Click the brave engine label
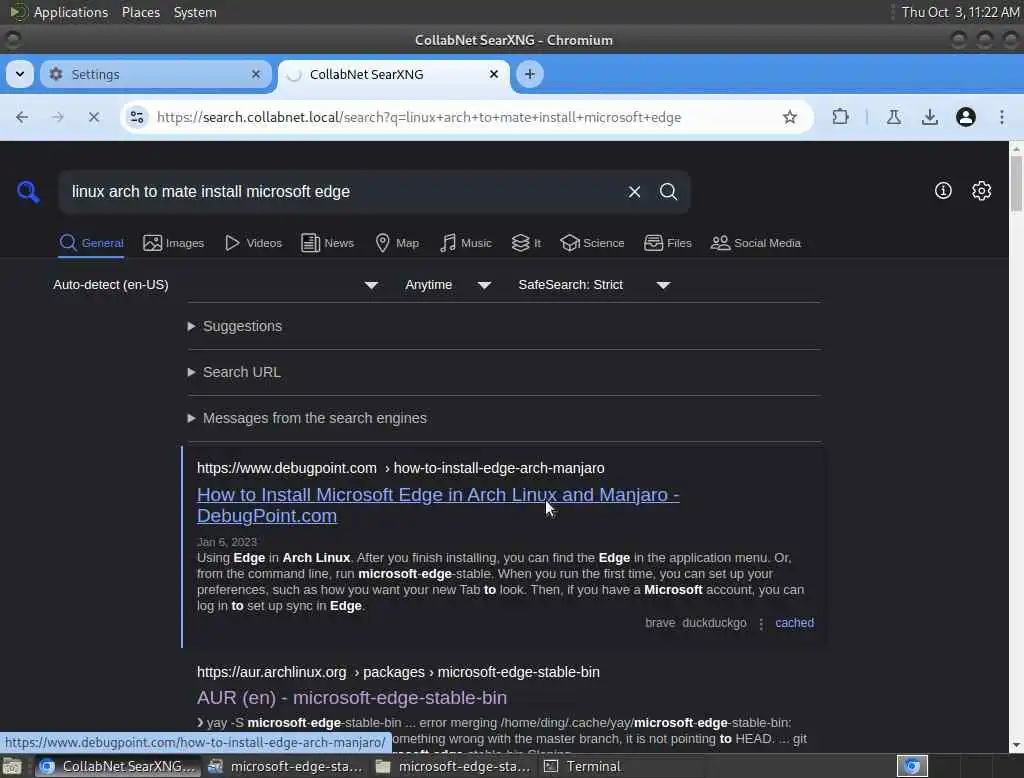 pyautogui.click(x=660, y=623)
